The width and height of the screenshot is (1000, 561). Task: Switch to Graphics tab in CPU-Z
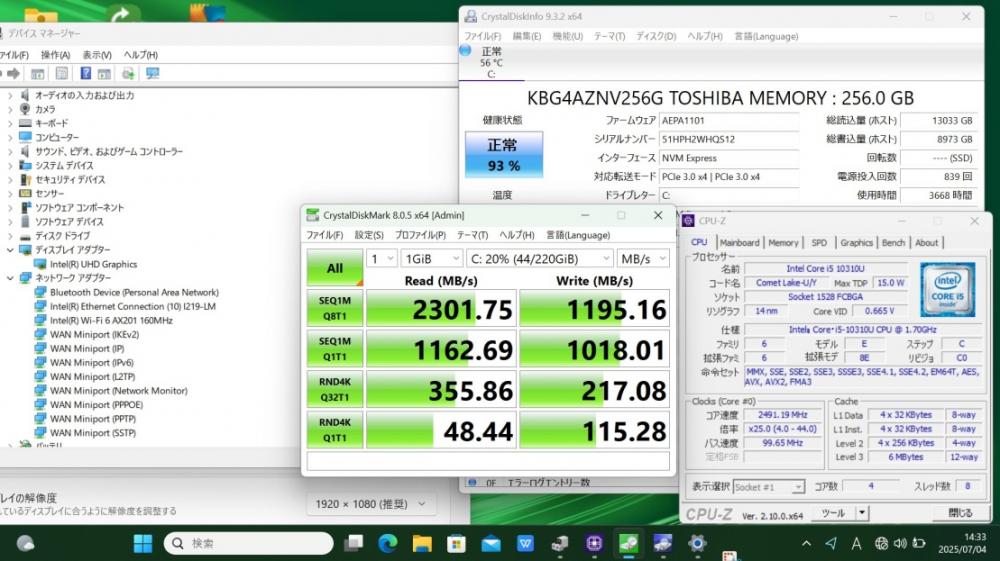(x=856, y=243)
